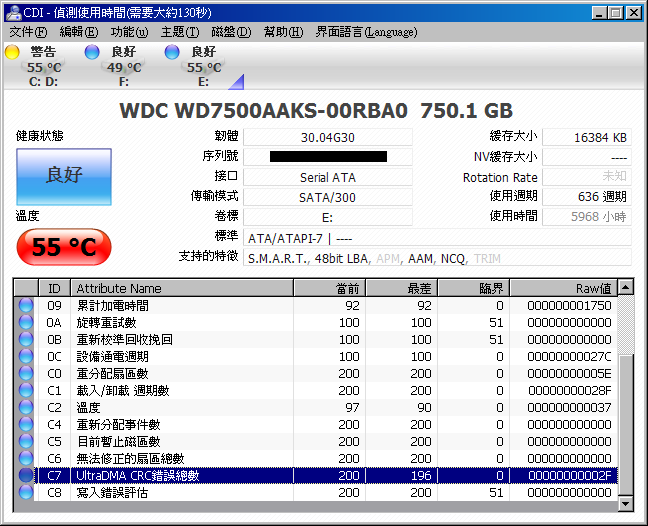
Task: Click the Serial ATA interface field
Action: click(328, 177)
